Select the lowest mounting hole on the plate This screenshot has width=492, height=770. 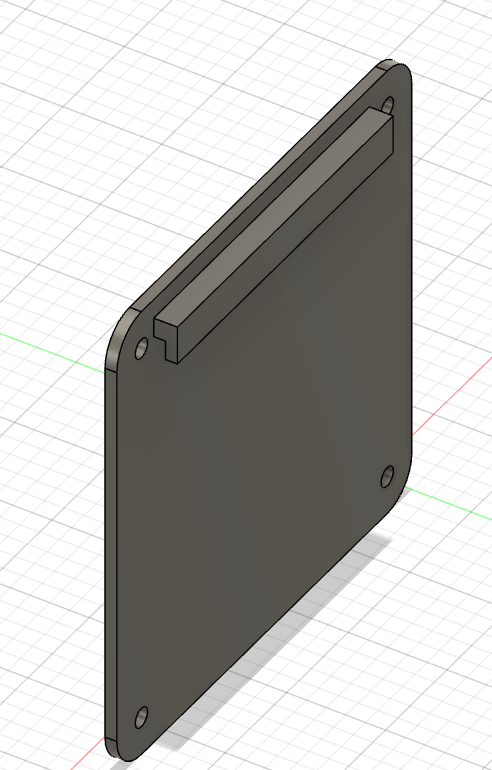click(x=141, y=717)
